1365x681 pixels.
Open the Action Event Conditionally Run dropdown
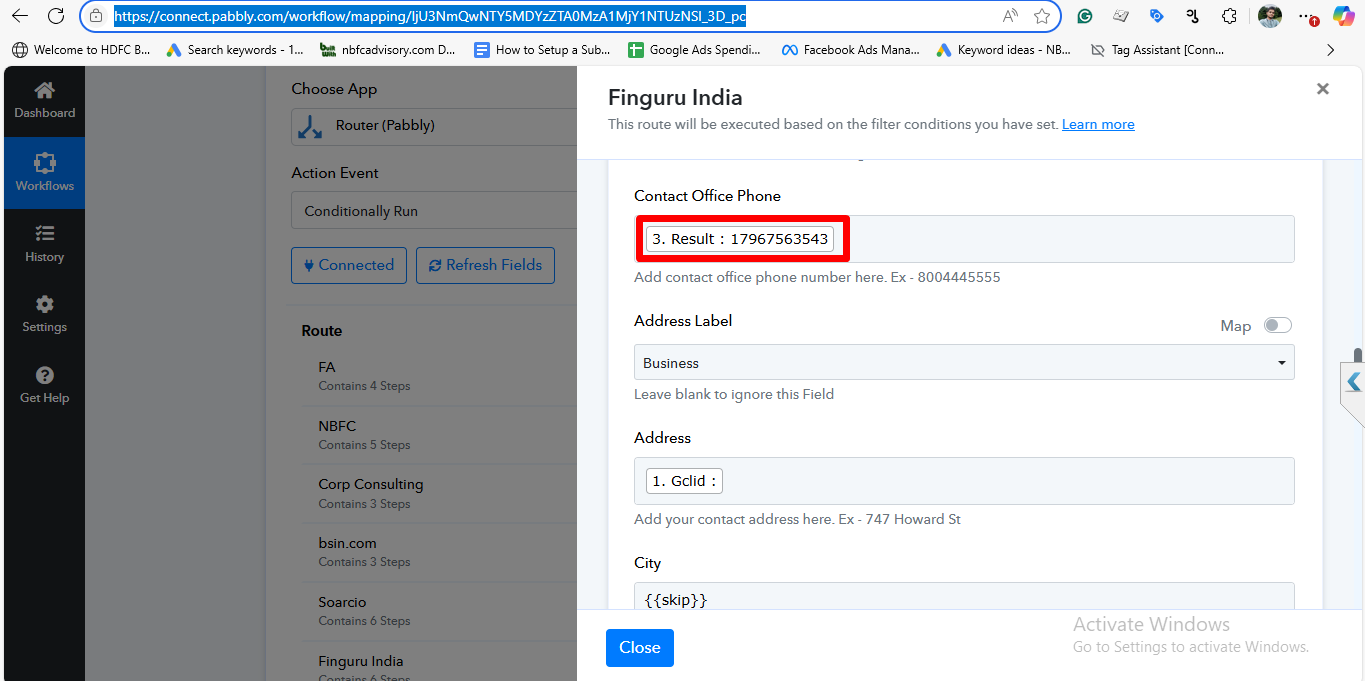click(434, 211)
